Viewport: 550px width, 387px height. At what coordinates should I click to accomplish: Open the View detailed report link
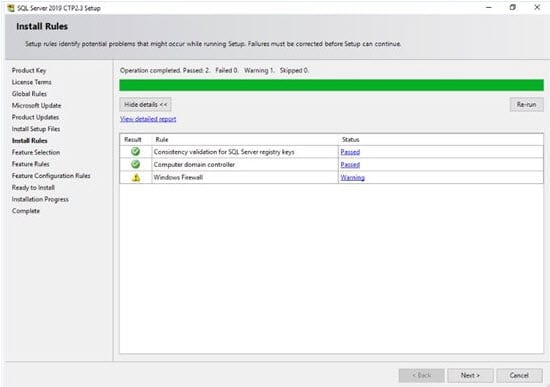[x=148, y=119]
